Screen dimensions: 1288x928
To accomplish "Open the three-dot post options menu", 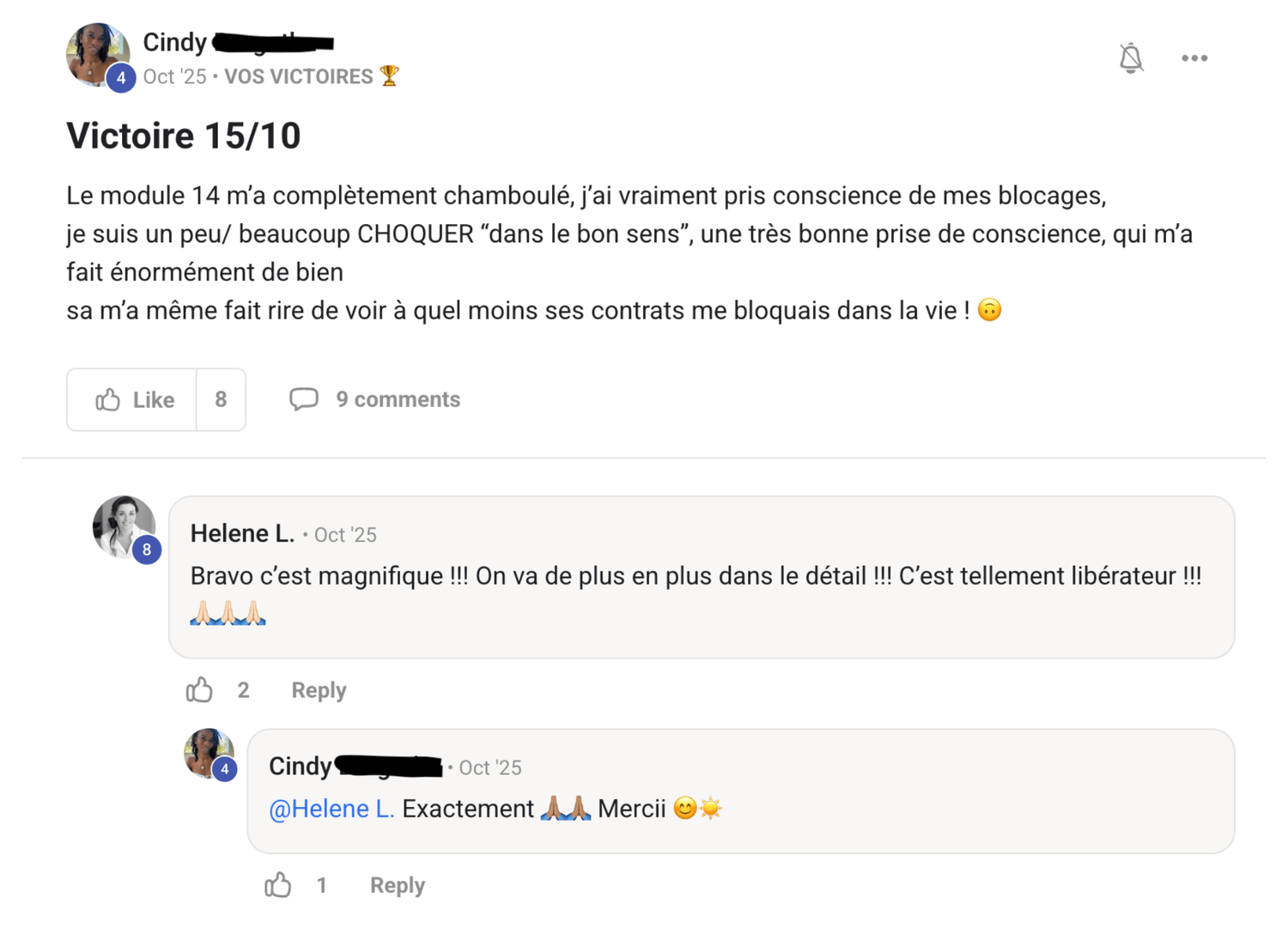I will click(x=1194, y=58).
